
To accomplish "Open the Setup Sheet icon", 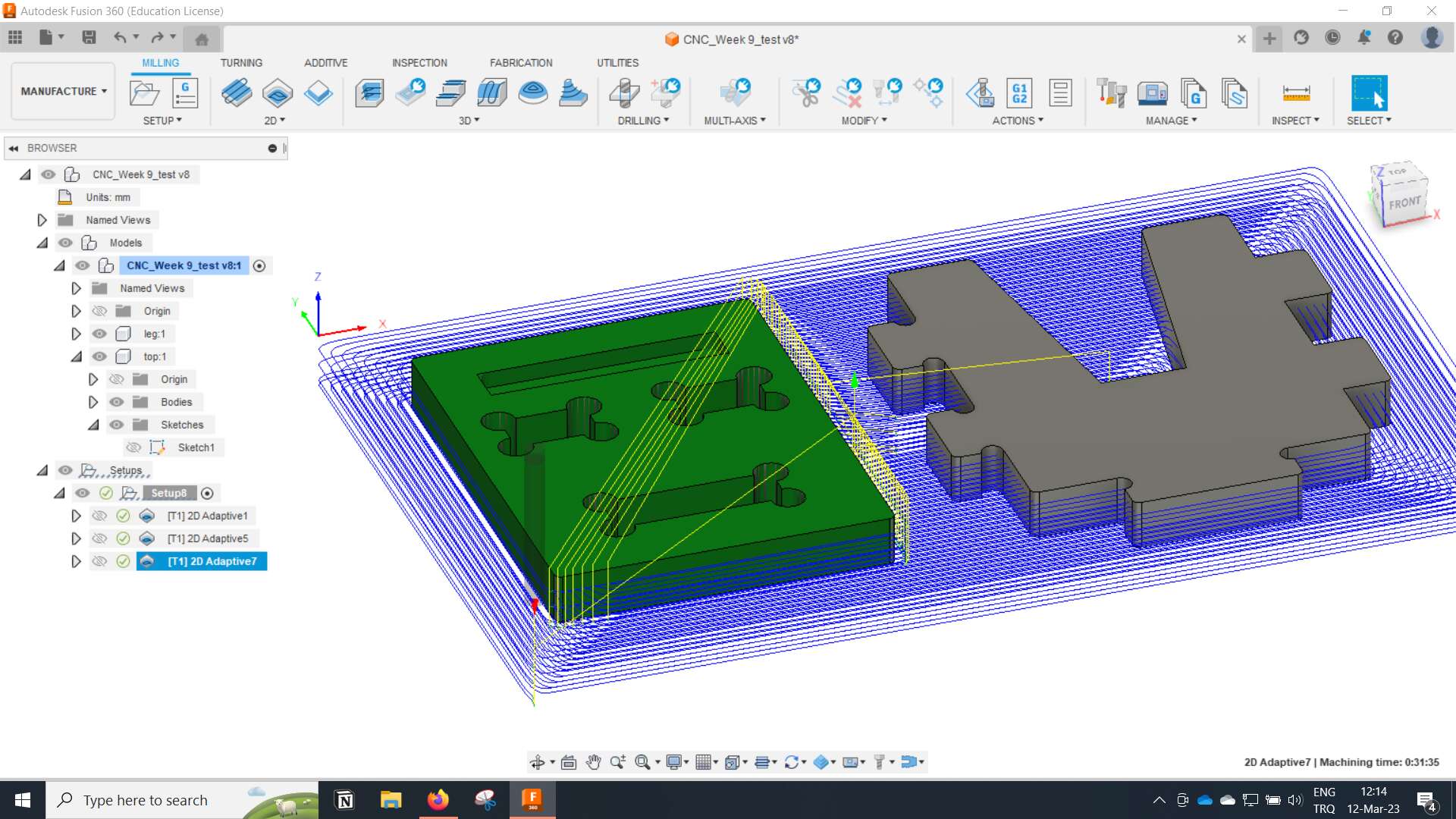I will [1060, 93].
